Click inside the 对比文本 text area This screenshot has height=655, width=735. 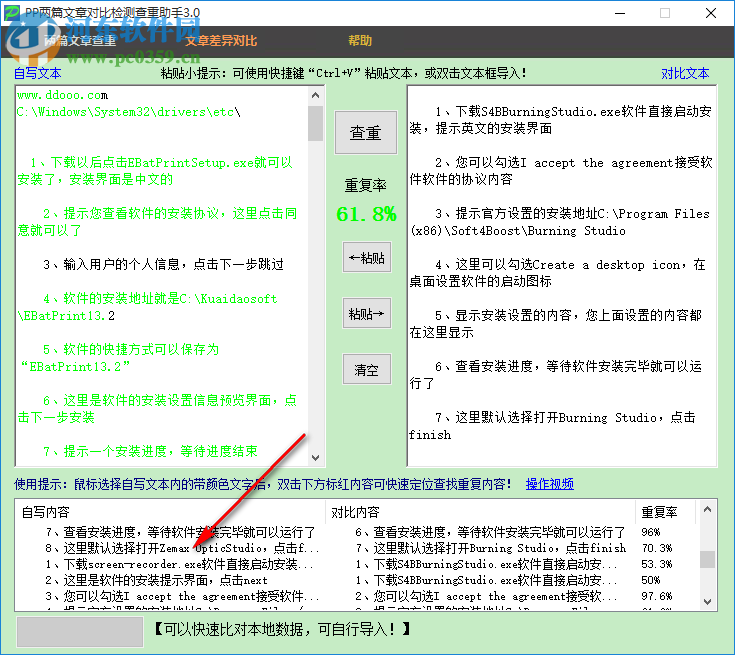click(x=562, y=276)
